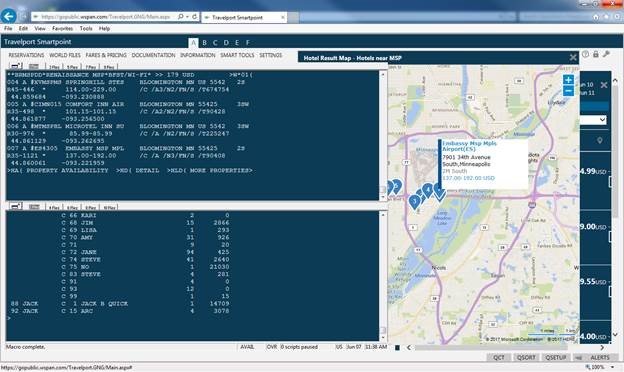This screenshot has height=372, width=624.
Task: Click the lower terminal scroll-down arrow
Action: click(x=383, y=337)
